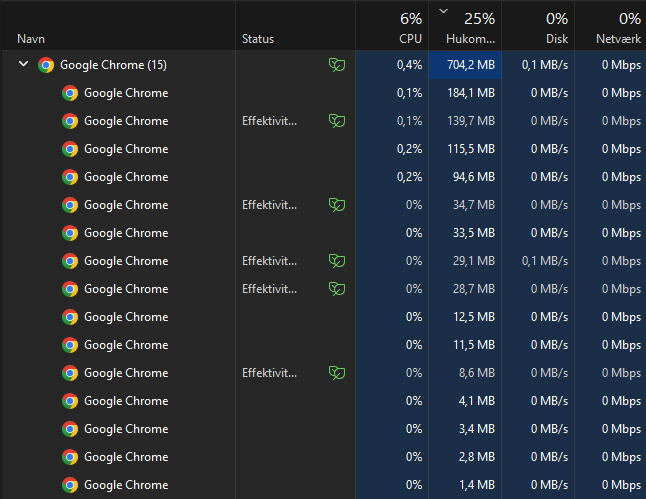Click Effektivit... status in the 8,6 MB row
This screenshot has width=646, height=499.
[269, 373]
